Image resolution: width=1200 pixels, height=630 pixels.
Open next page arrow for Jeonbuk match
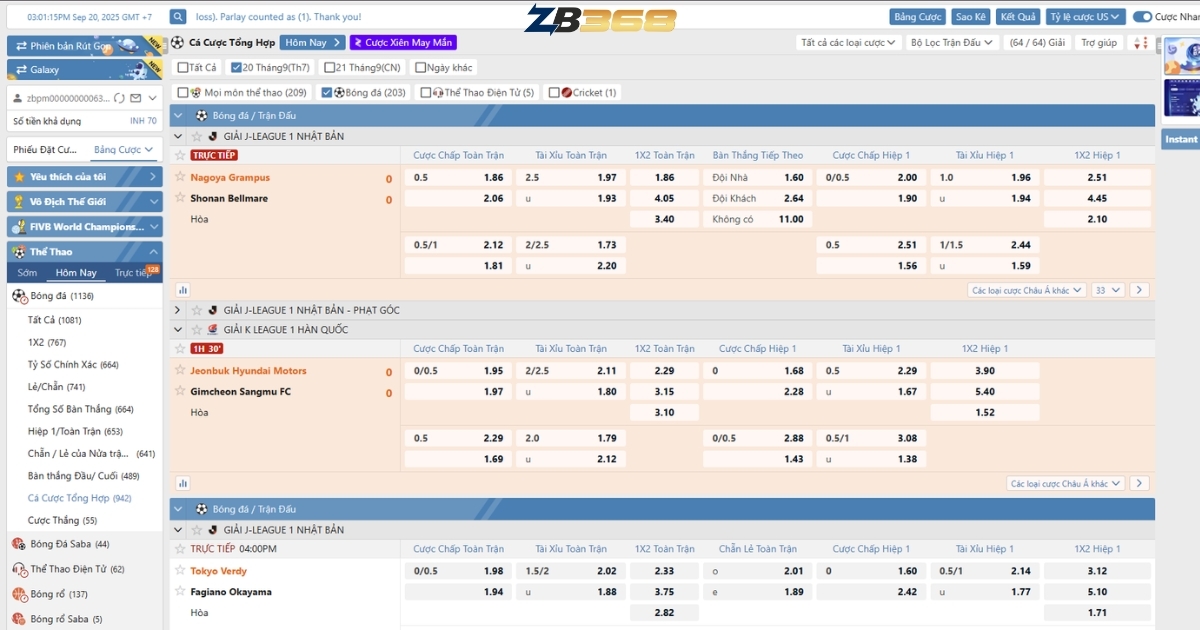click(1139, 483)
